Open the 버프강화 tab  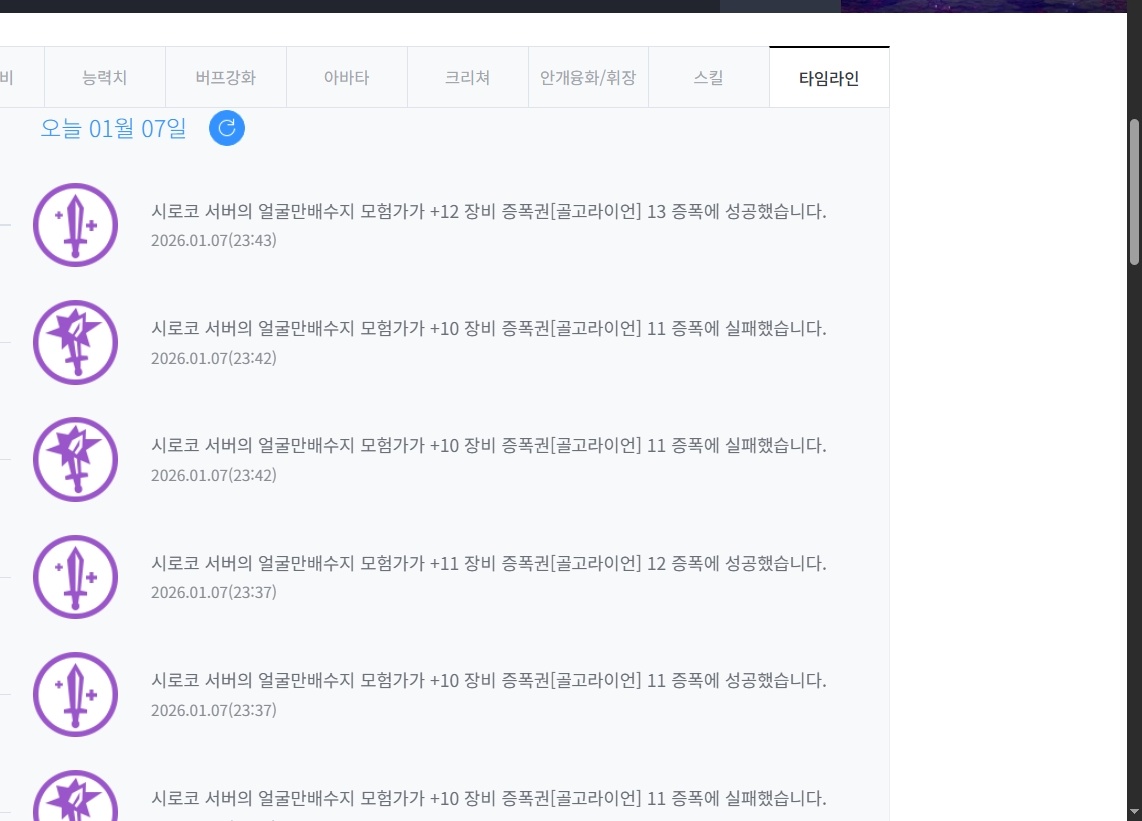click(225, 77)
